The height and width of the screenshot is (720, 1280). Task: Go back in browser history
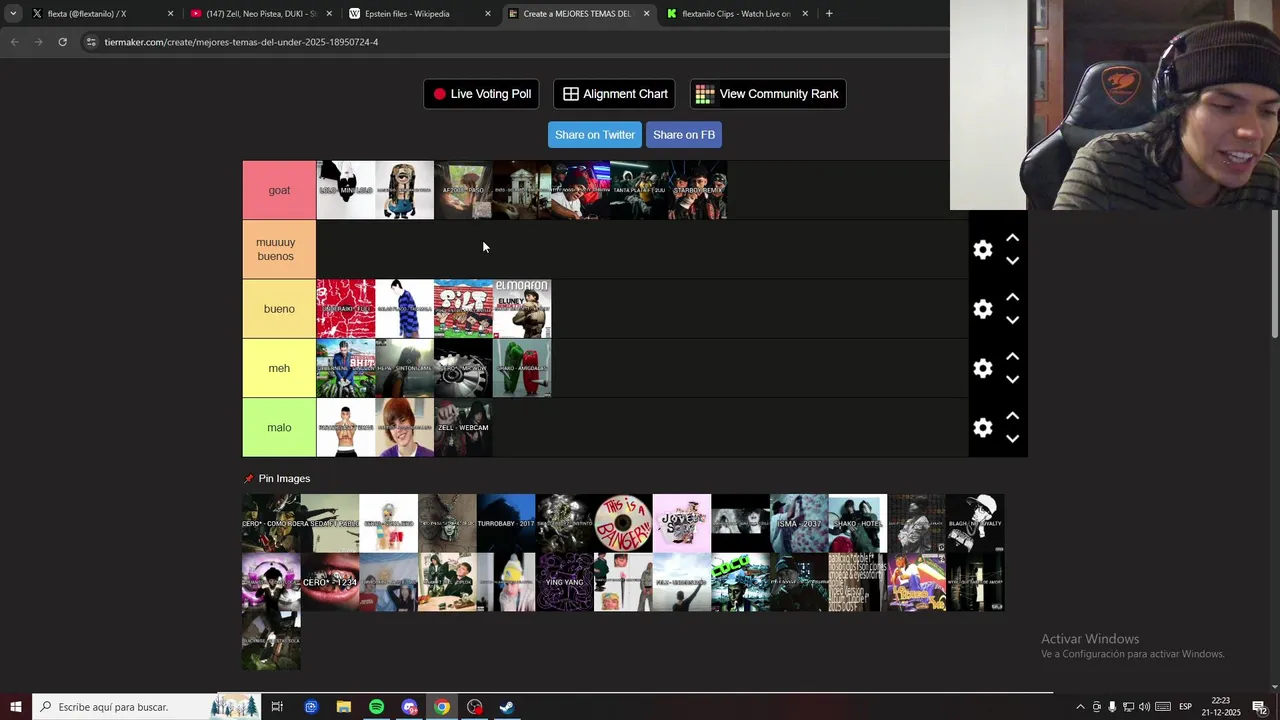point(14,42)
